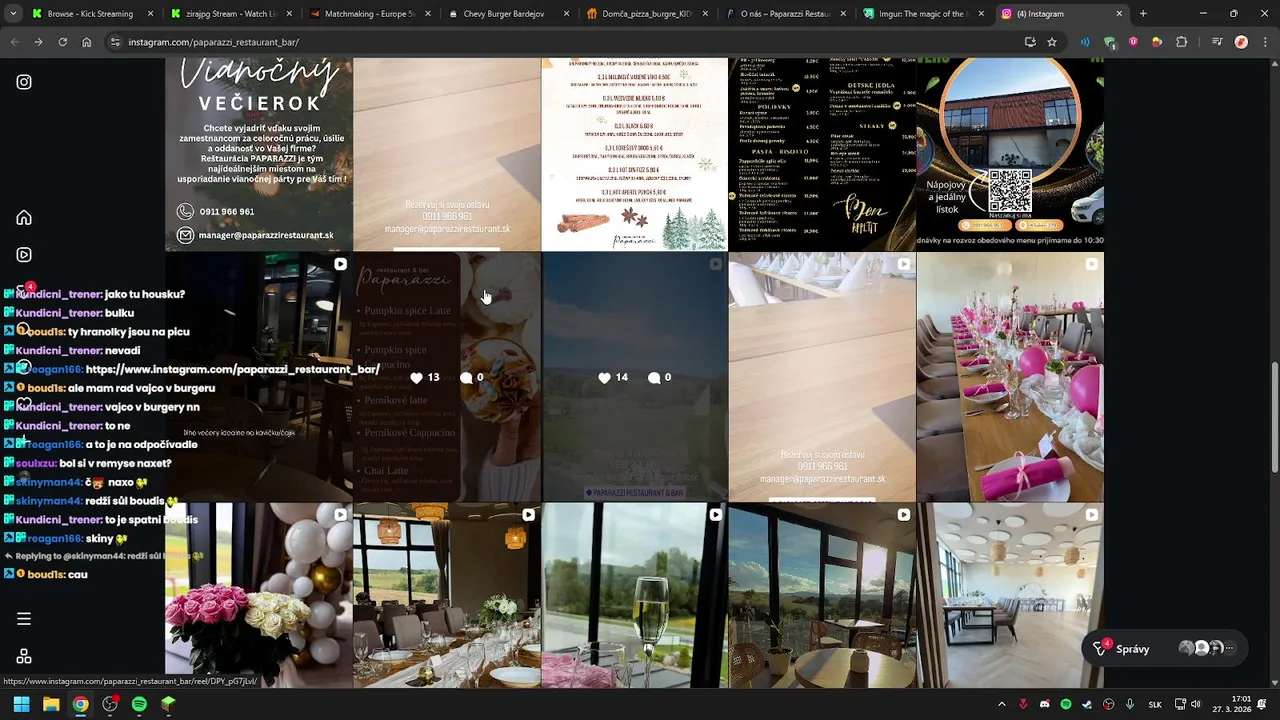Screen dimensions: 1280x720
Task: Click the browser home button
Action: click(86, 42)
